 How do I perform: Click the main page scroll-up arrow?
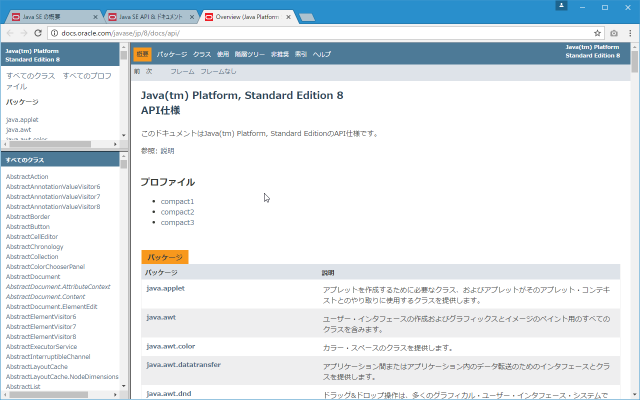tap(634, 47)
